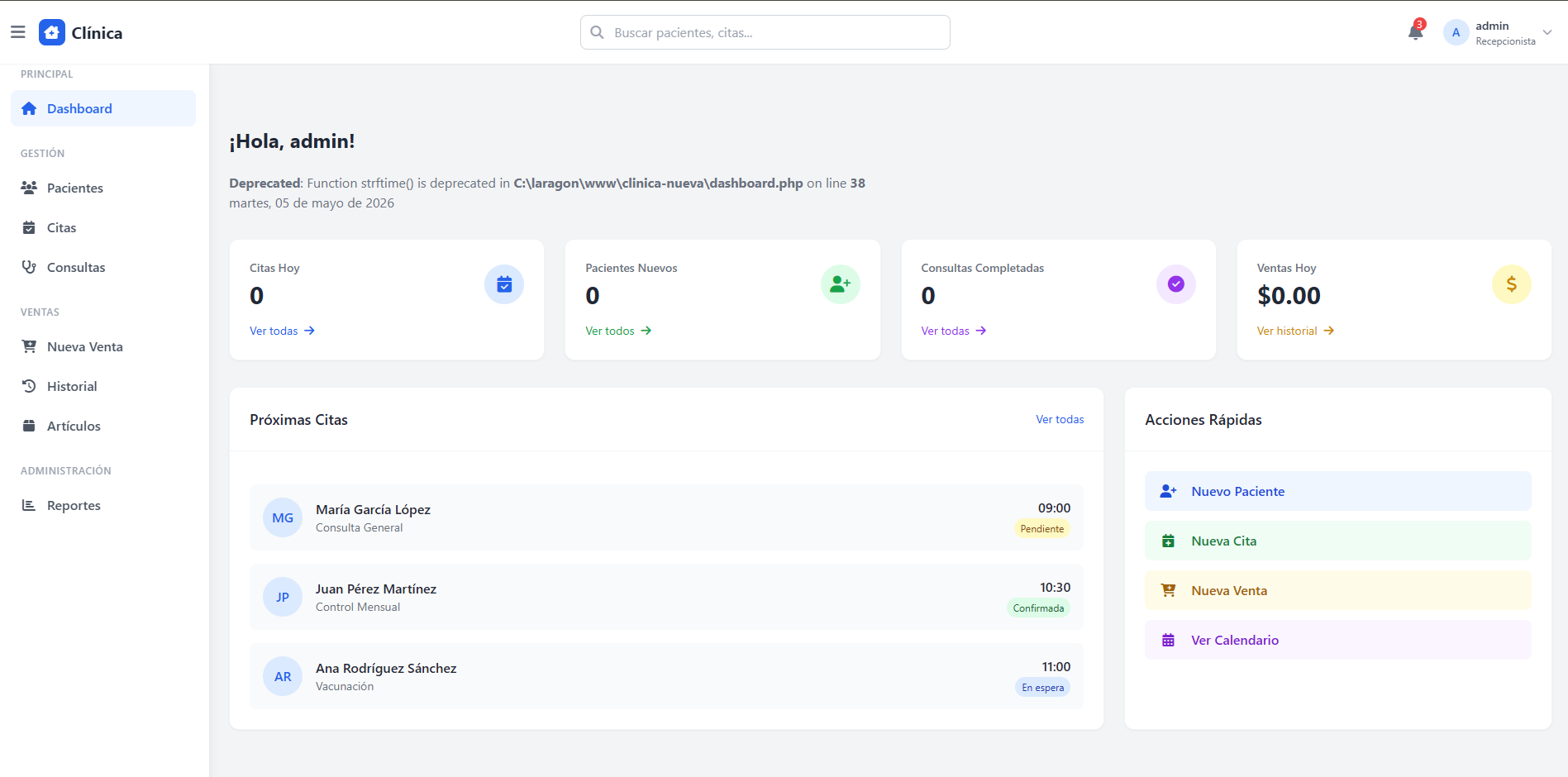The height and width of the screenshot is (777, 1568).
Task: Navigate to Consultas in the sidebar
Action: (x=103, y=267)
